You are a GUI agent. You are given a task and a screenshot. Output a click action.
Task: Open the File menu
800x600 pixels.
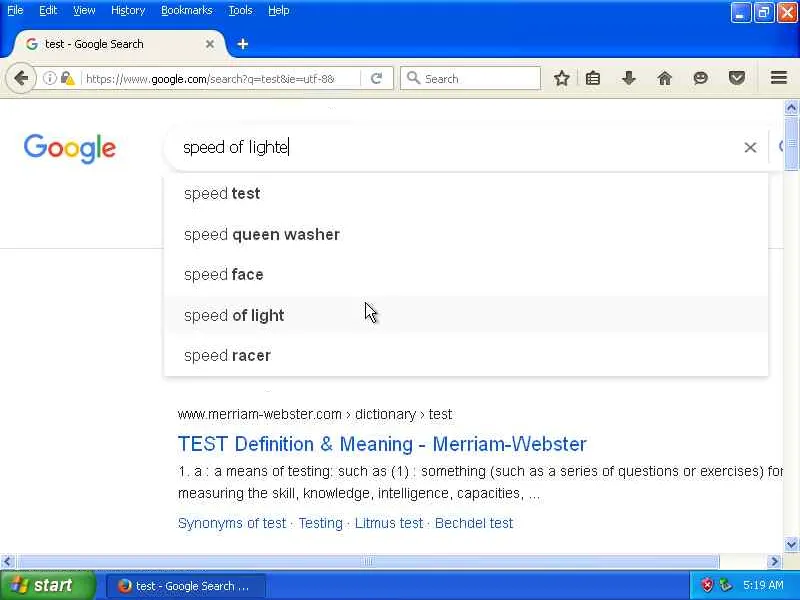[15, 10]
